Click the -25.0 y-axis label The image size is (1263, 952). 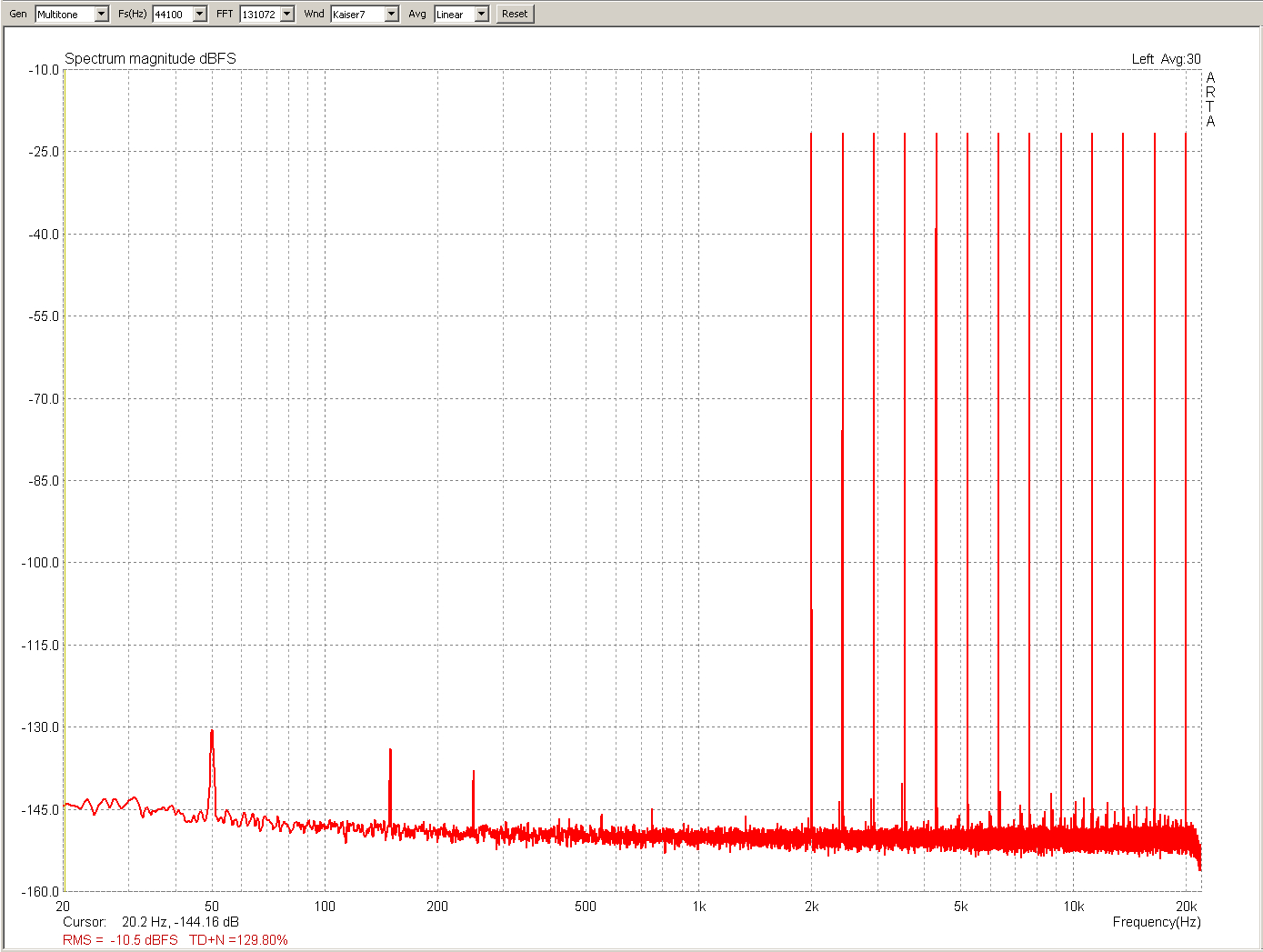click(x=43, y=152)
